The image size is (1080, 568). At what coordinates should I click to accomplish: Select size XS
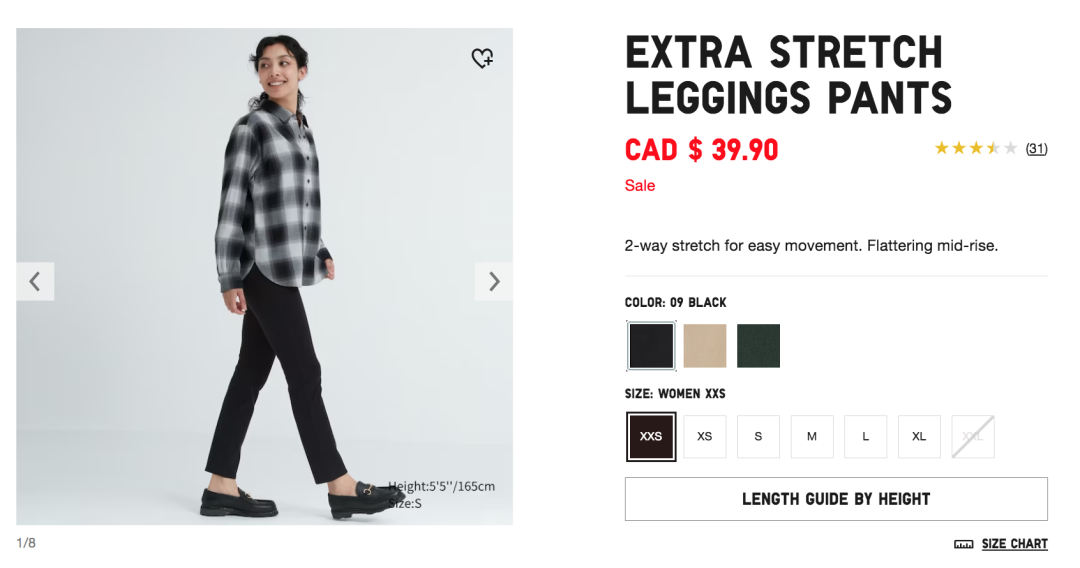pyautogui.click(x=705, y=437)
